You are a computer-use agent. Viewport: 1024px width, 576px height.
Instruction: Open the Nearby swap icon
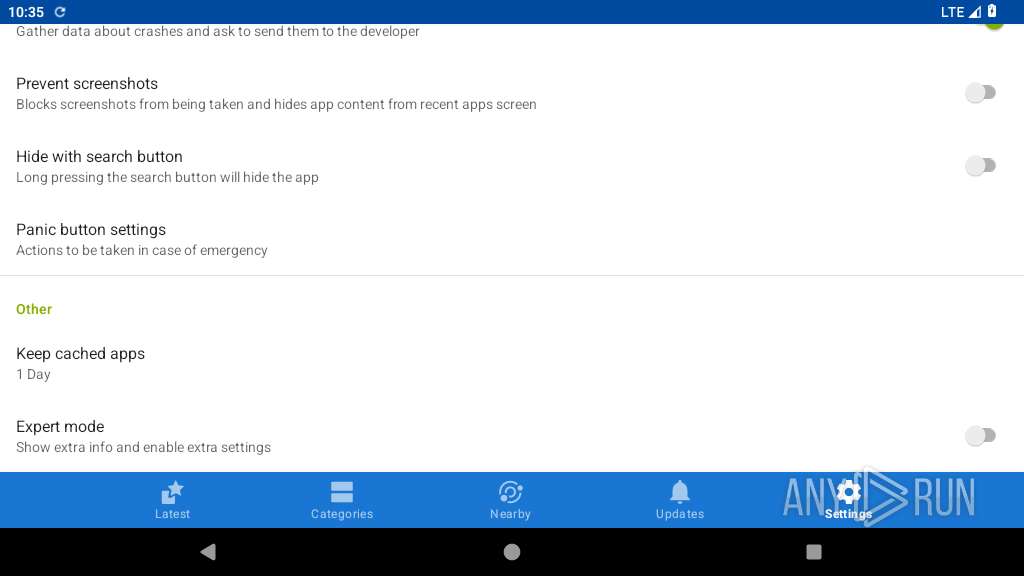pos(511,492)
